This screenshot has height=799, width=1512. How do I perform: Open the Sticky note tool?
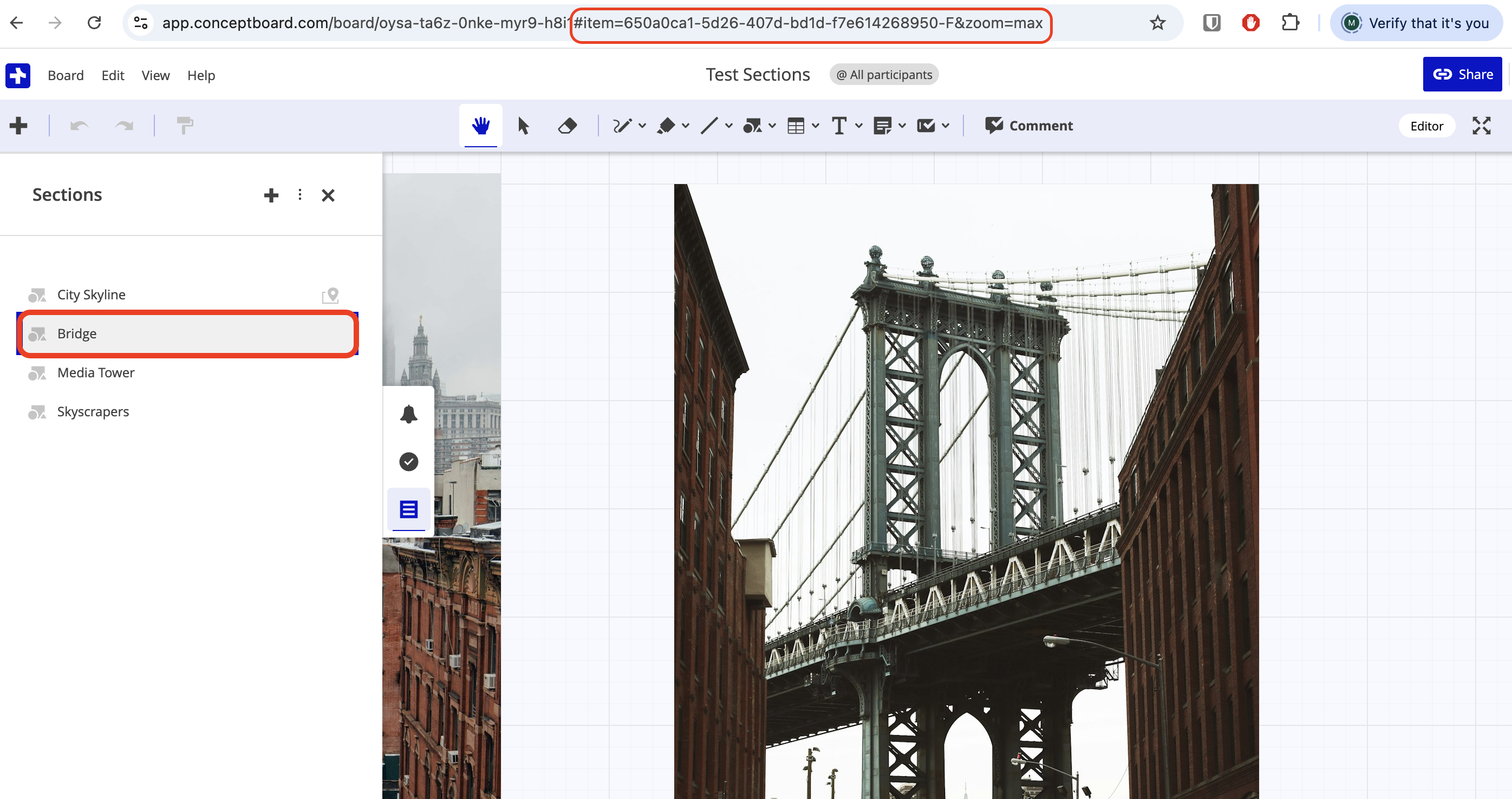tap(883, 125)
